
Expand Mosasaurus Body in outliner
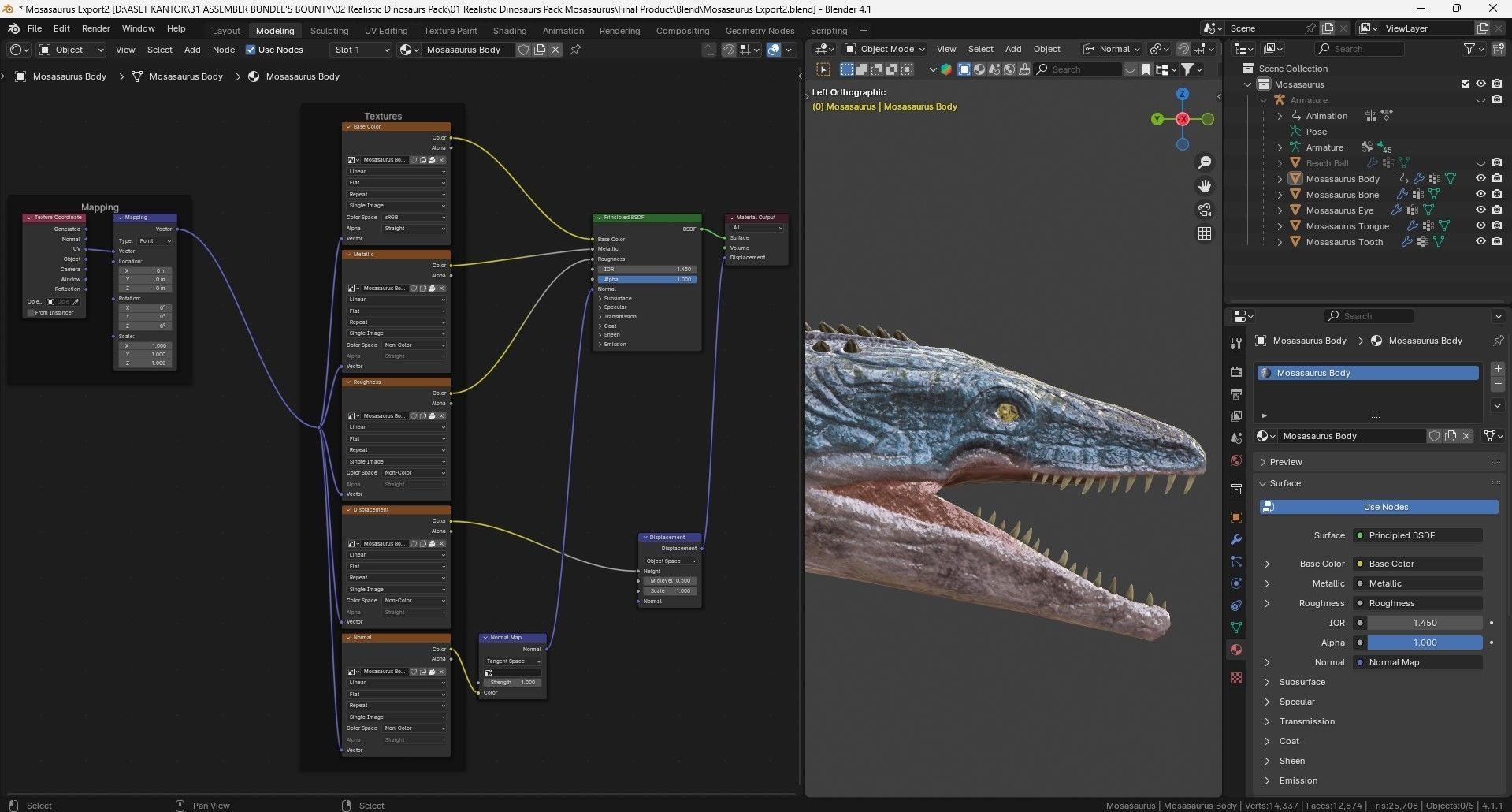(x=1280, y=179)
